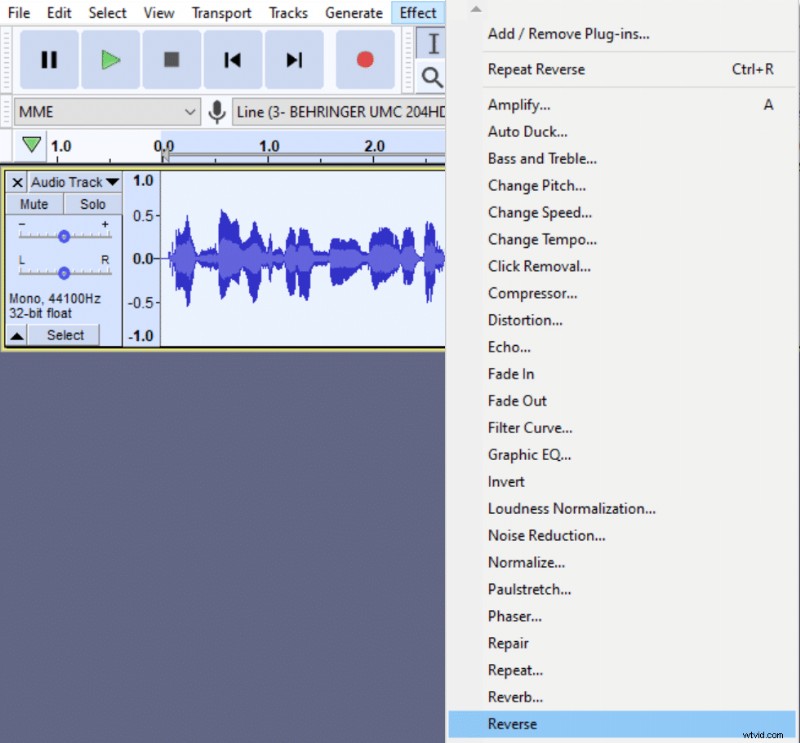Apply the Reverse effect

coord(512,724)
